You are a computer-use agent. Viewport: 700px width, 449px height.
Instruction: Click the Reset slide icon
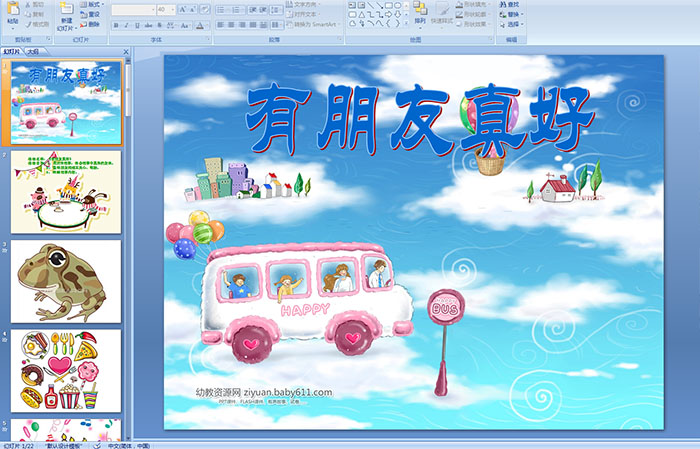(x=90, y=14)
